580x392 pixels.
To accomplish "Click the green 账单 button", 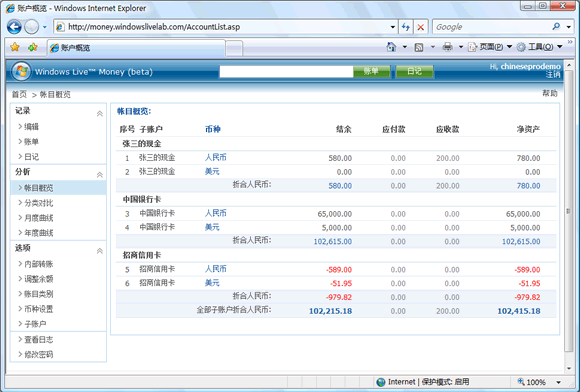I will click(x=371, y=71).
